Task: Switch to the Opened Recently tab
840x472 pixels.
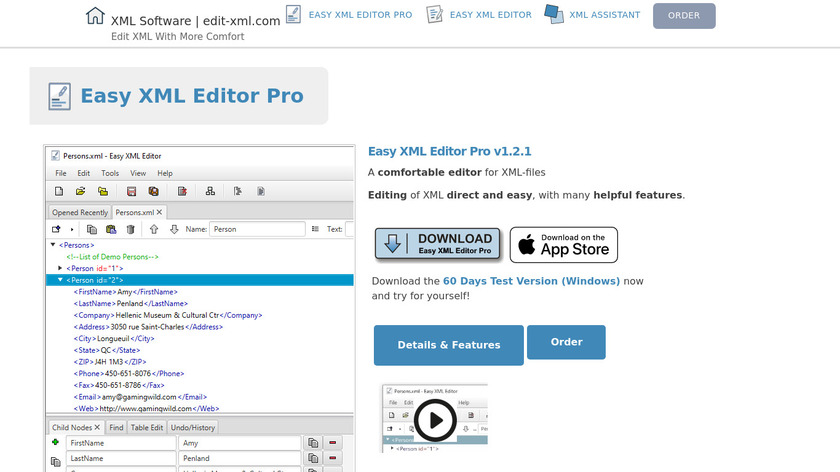Action: [x=80, y=212]
